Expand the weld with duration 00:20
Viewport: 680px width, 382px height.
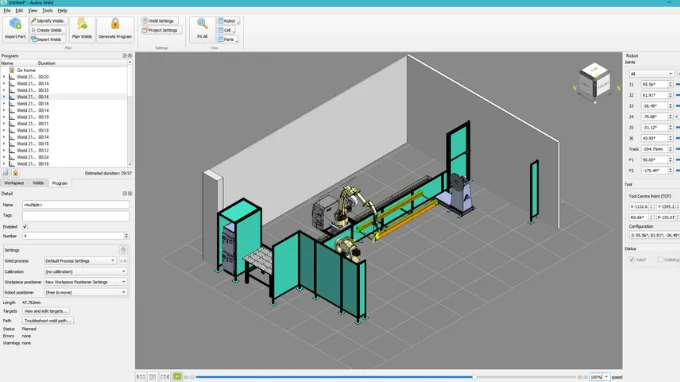click(4, 77)
